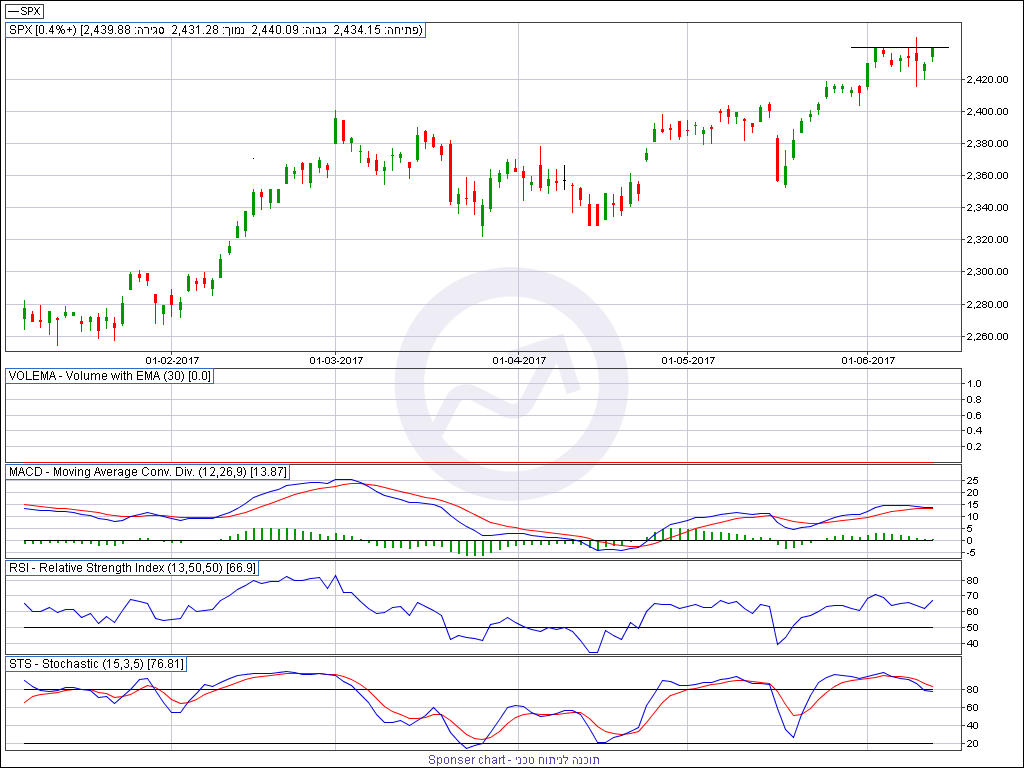Click the 01-02-2017 date axis label
Screen dimensions: 1024x768
click(x=172, y=360)
